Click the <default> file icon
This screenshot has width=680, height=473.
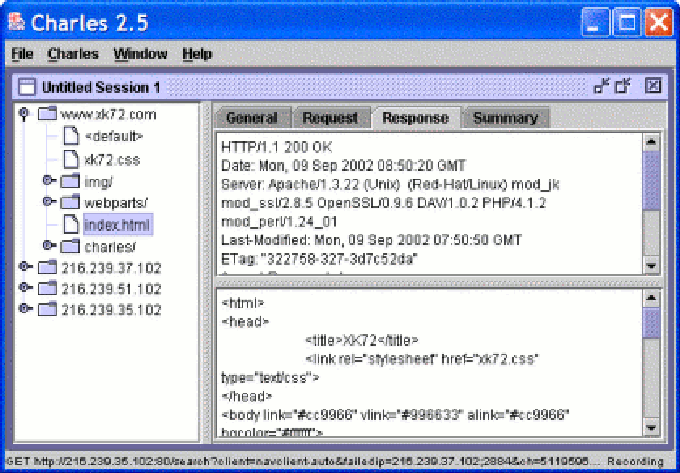71,136
